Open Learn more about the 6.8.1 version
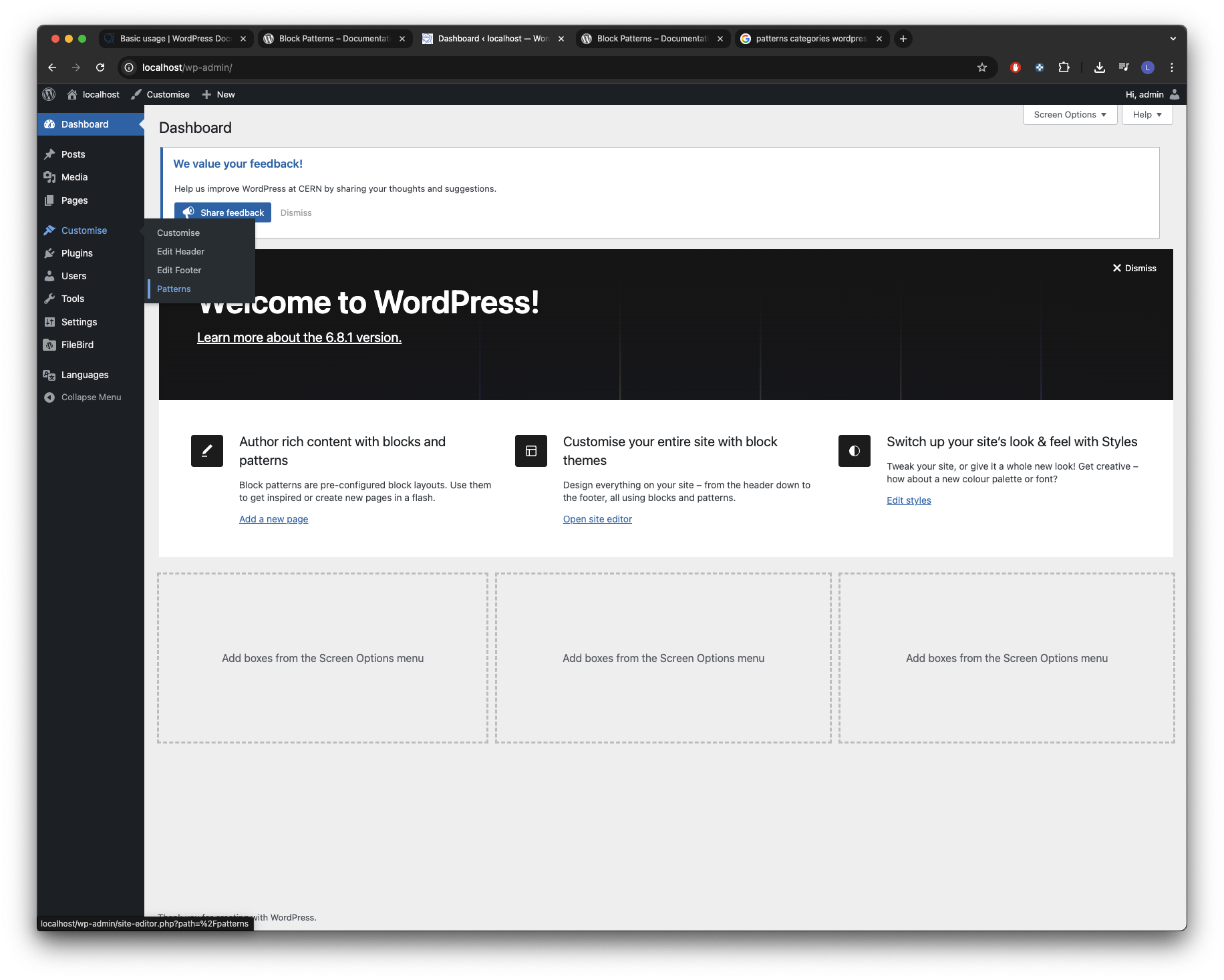The width and height of the screenshot is (1224, 980). click(299, 337)
